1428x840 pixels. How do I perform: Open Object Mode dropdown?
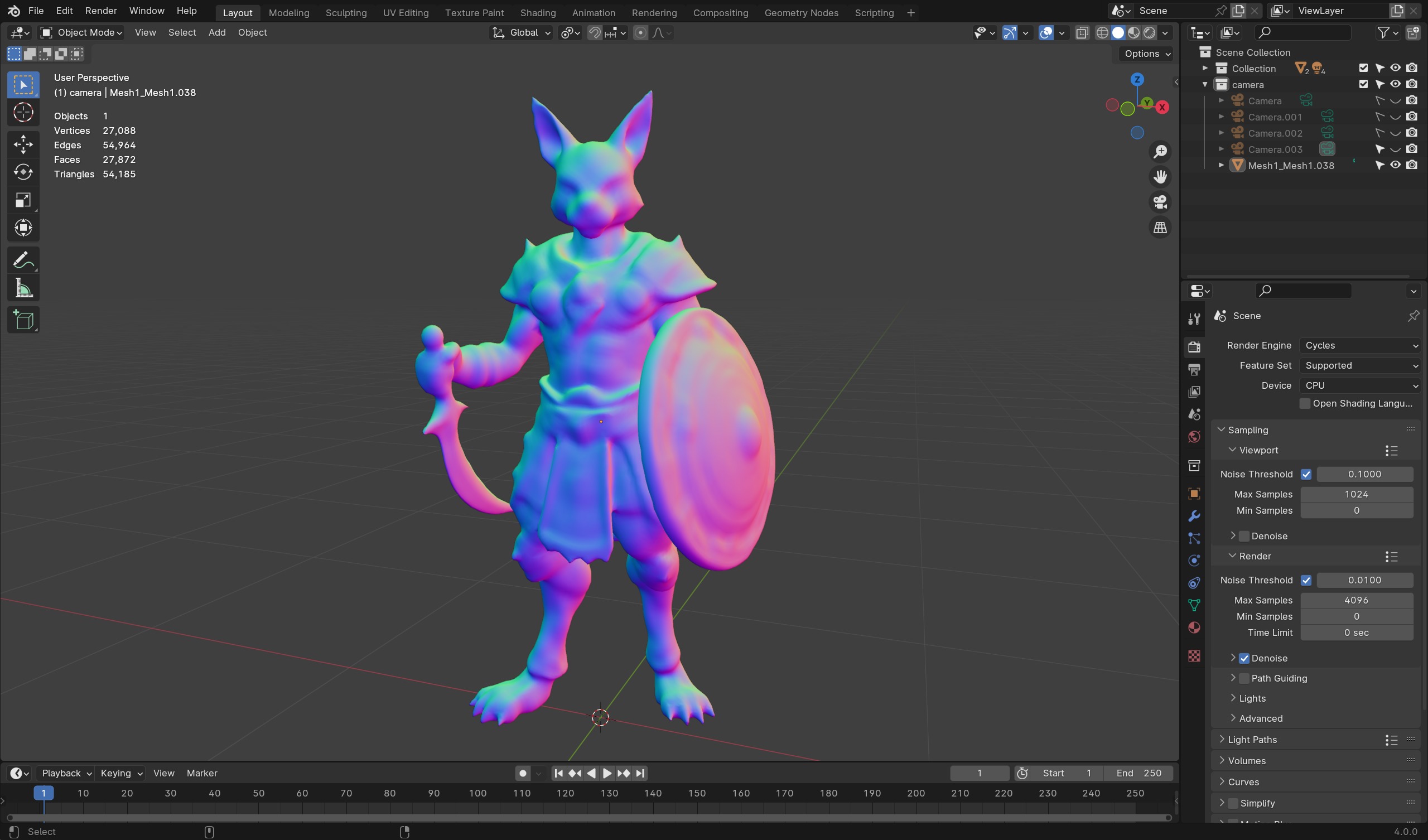81,33
